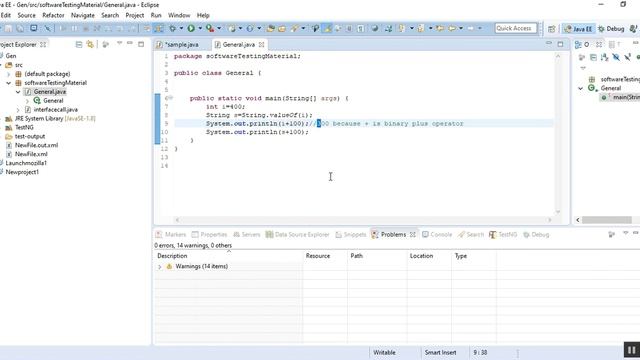Click the monitor icon next to Save All
The image size is (640, 360).
point(33,28)
